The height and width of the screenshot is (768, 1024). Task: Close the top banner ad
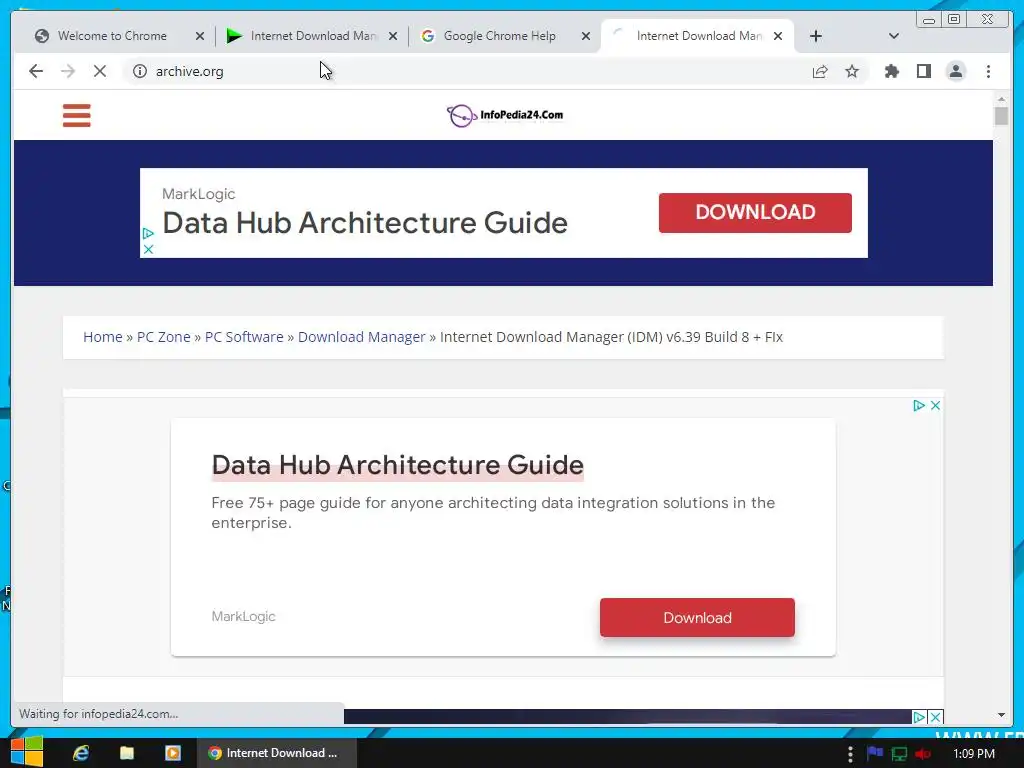pos(148,249)
